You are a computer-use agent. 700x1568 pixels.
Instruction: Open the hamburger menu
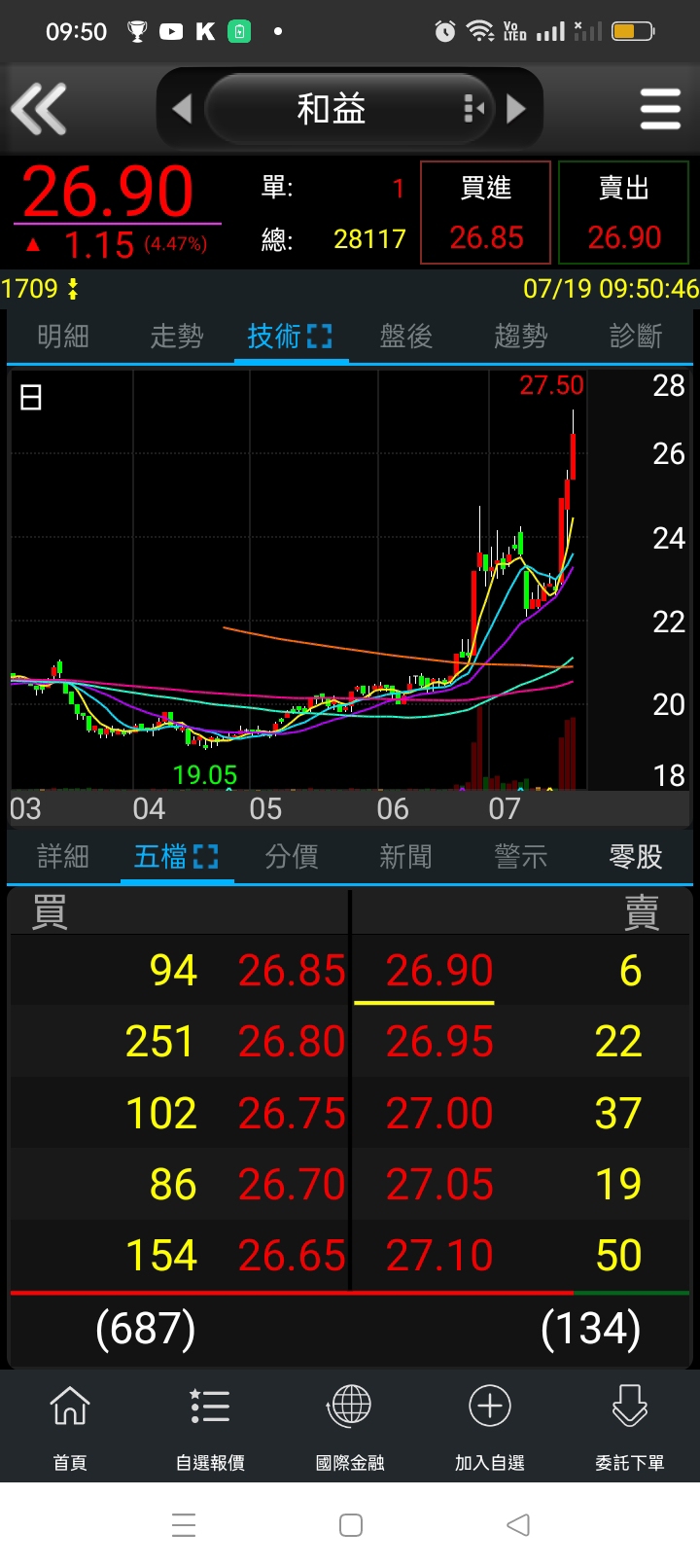click(x=660, y=109)
